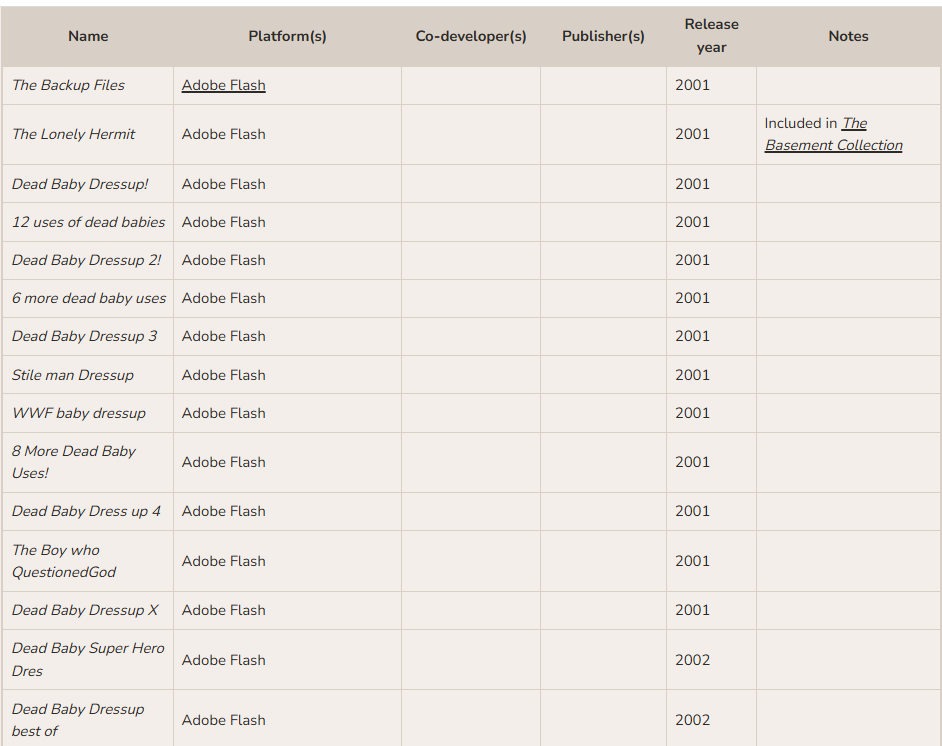Open the Adobe Flash link
Image resolution: width=942 pixels, height=746 pixels.
click(x=223, y=85)
